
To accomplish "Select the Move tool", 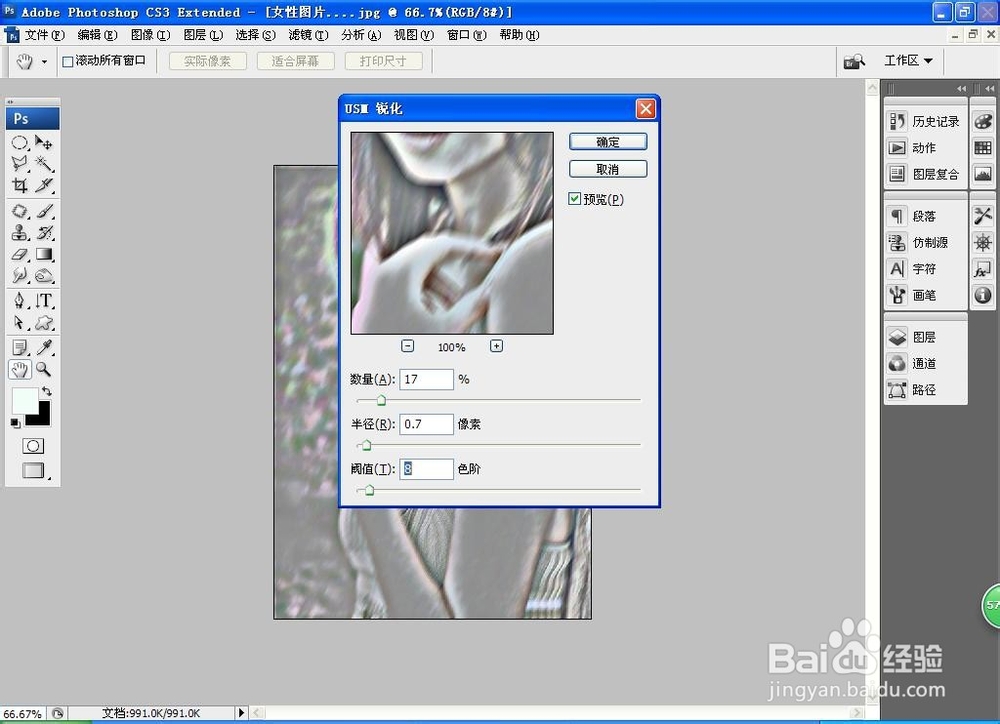I will [x=43, y=142].
